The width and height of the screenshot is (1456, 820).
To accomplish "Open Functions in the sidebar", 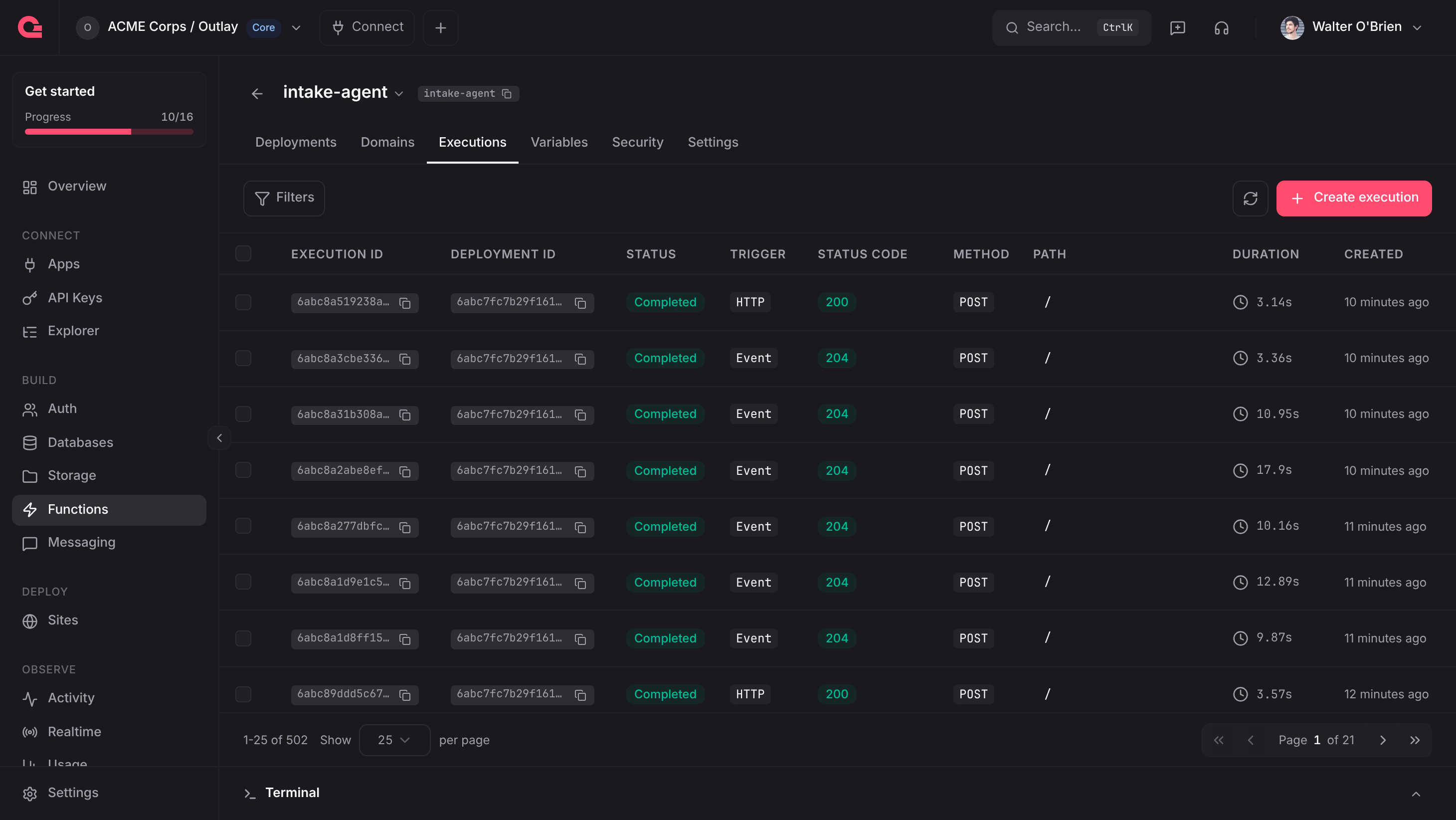I will (x=109, y=510).
